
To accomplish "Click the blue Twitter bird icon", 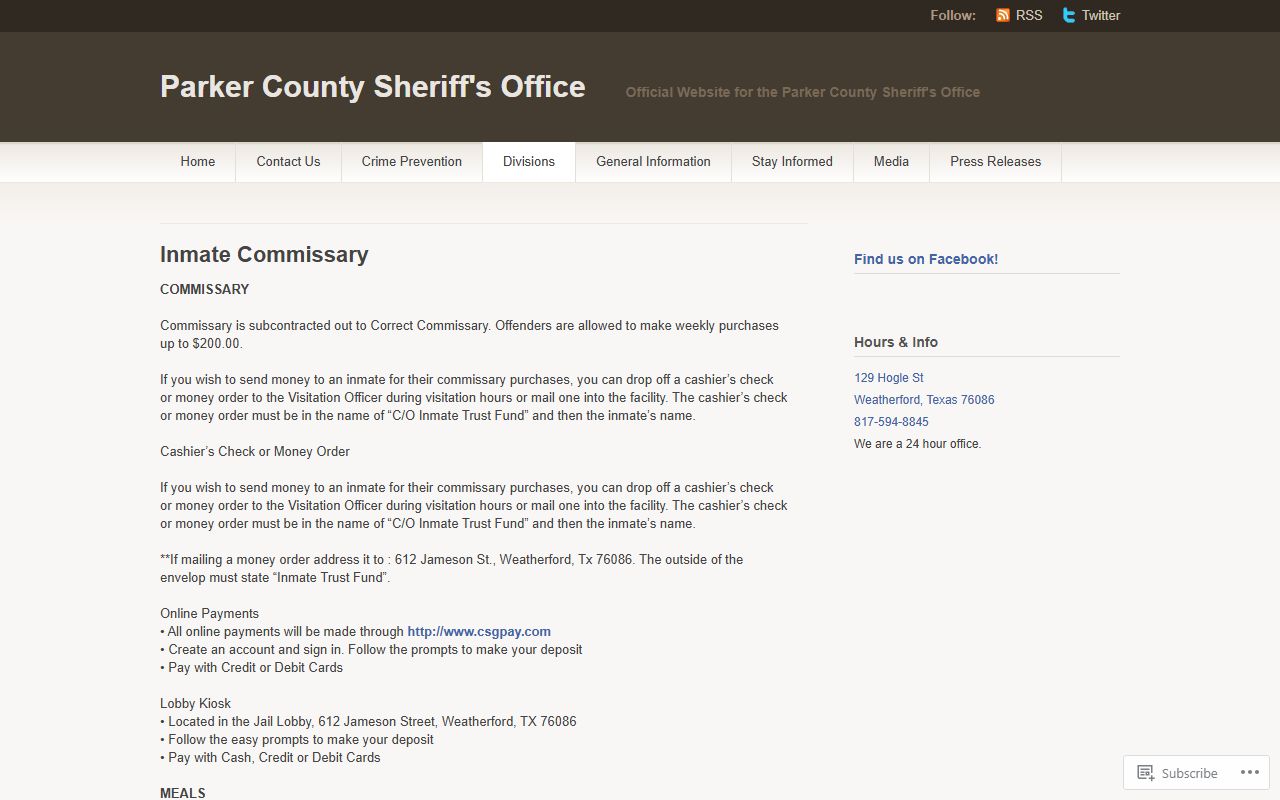I will coord(1069,15).
